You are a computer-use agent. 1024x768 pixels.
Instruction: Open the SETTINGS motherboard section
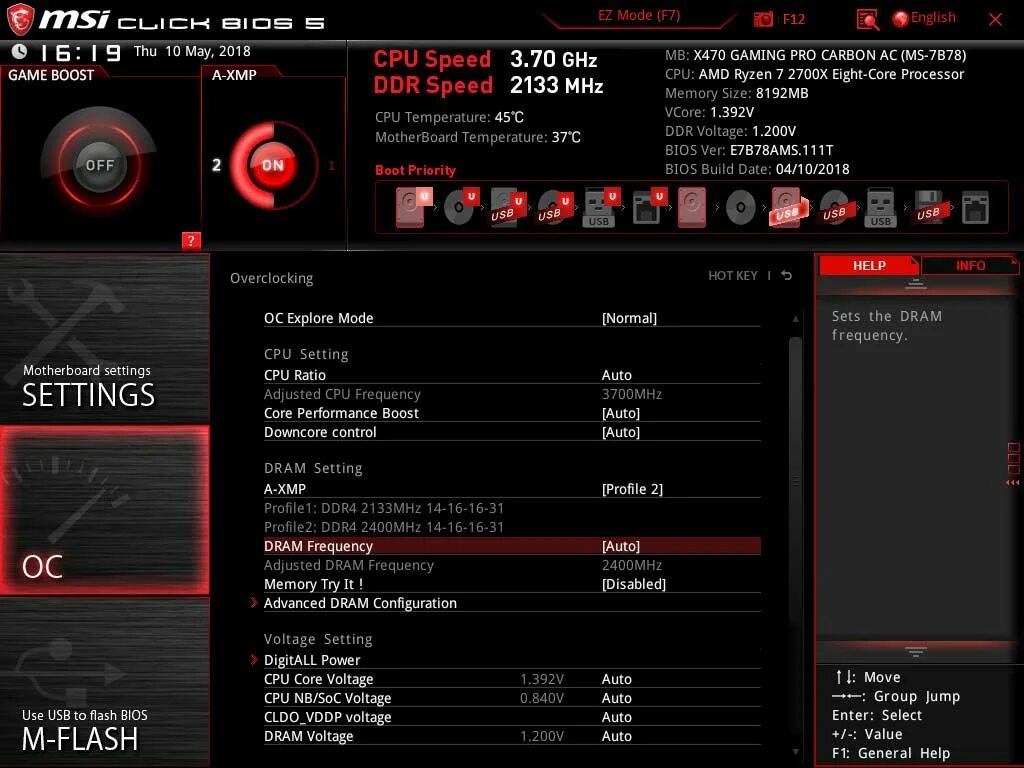coord(104,338)
